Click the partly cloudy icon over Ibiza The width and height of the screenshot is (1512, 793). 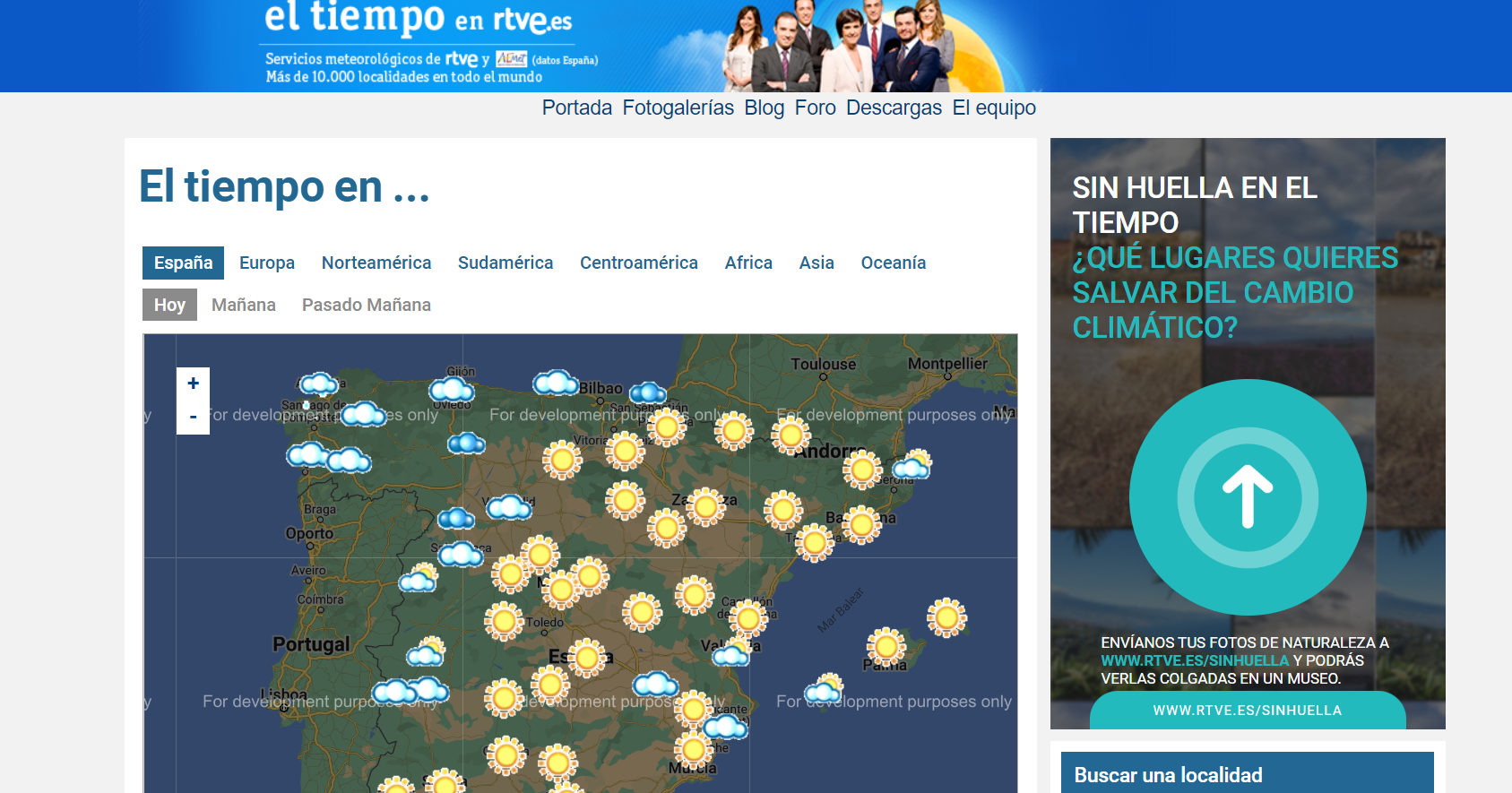coord(824,689)
